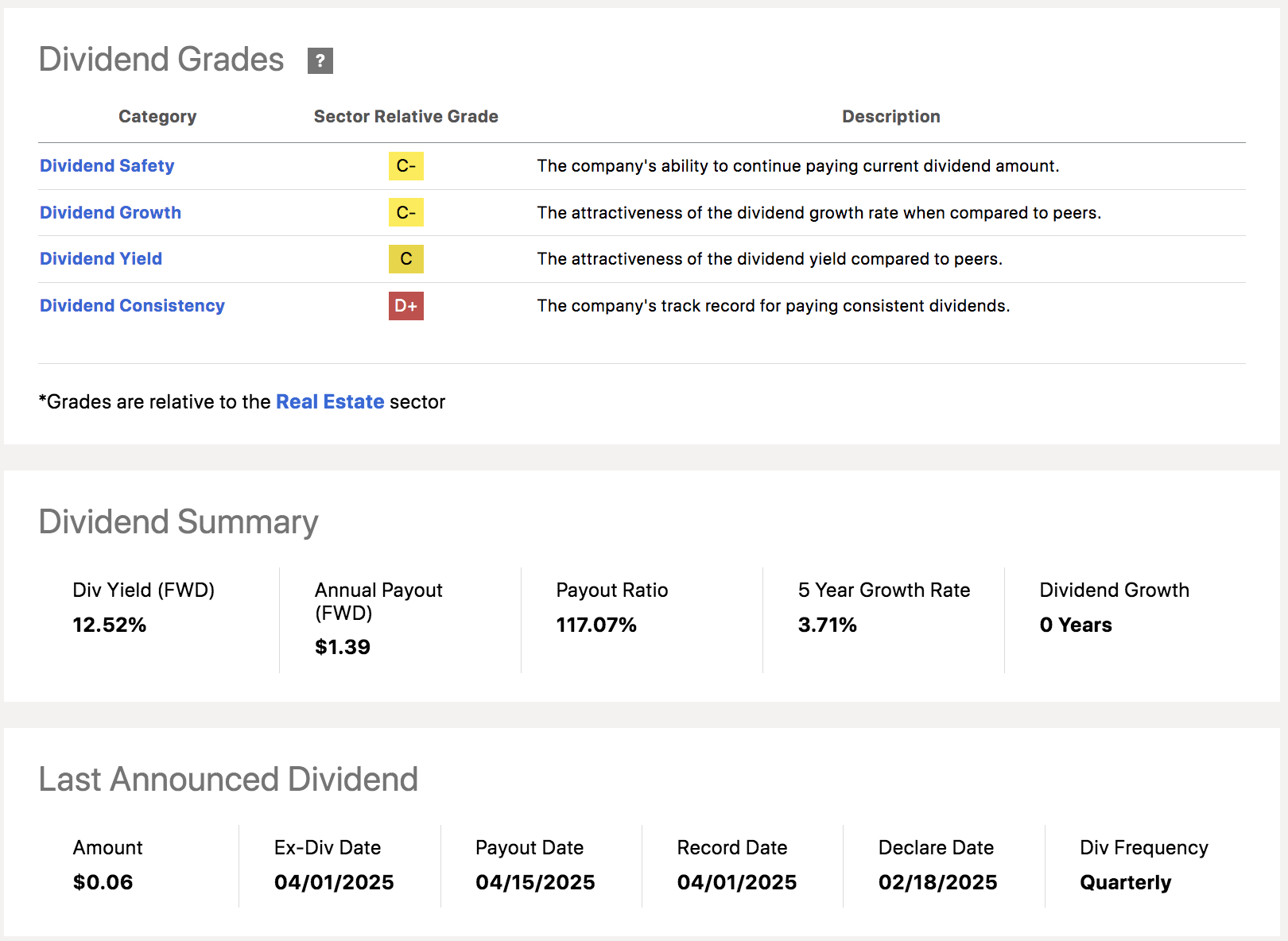The width and height of the screenshot is (1288, 941).
Task: Click the $1.39 annual payout value
Action: point(343,647)
